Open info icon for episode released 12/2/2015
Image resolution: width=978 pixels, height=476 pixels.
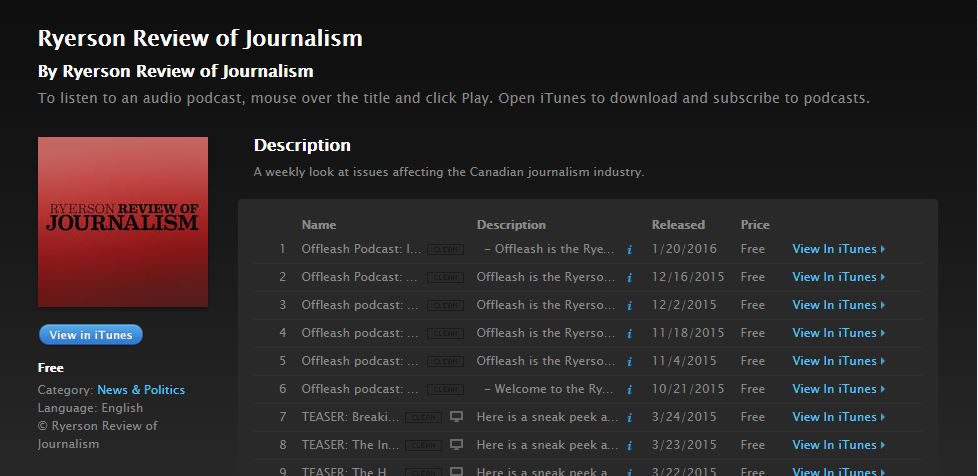click(629, 306)
